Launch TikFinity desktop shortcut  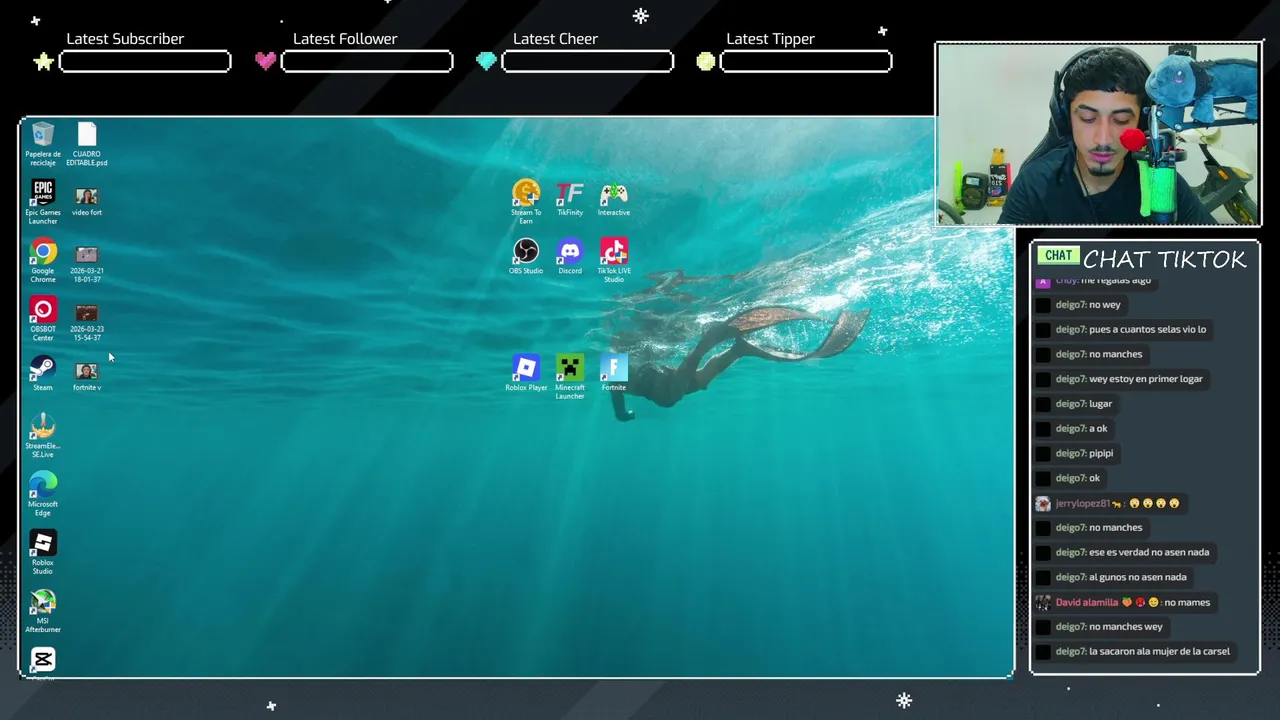pyautogui.click(x=570, y=198)
